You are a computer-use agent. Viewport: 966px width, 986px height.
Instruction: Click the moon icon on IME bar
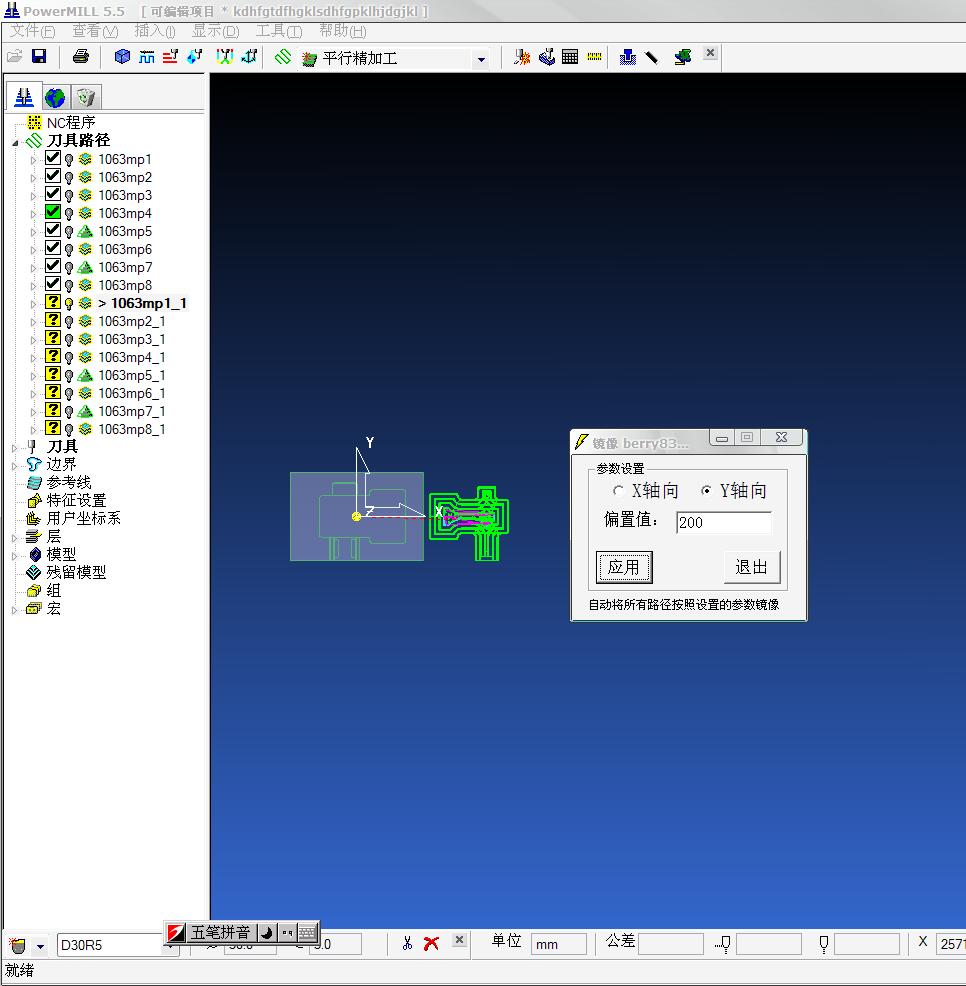click(x=267, y=932)
